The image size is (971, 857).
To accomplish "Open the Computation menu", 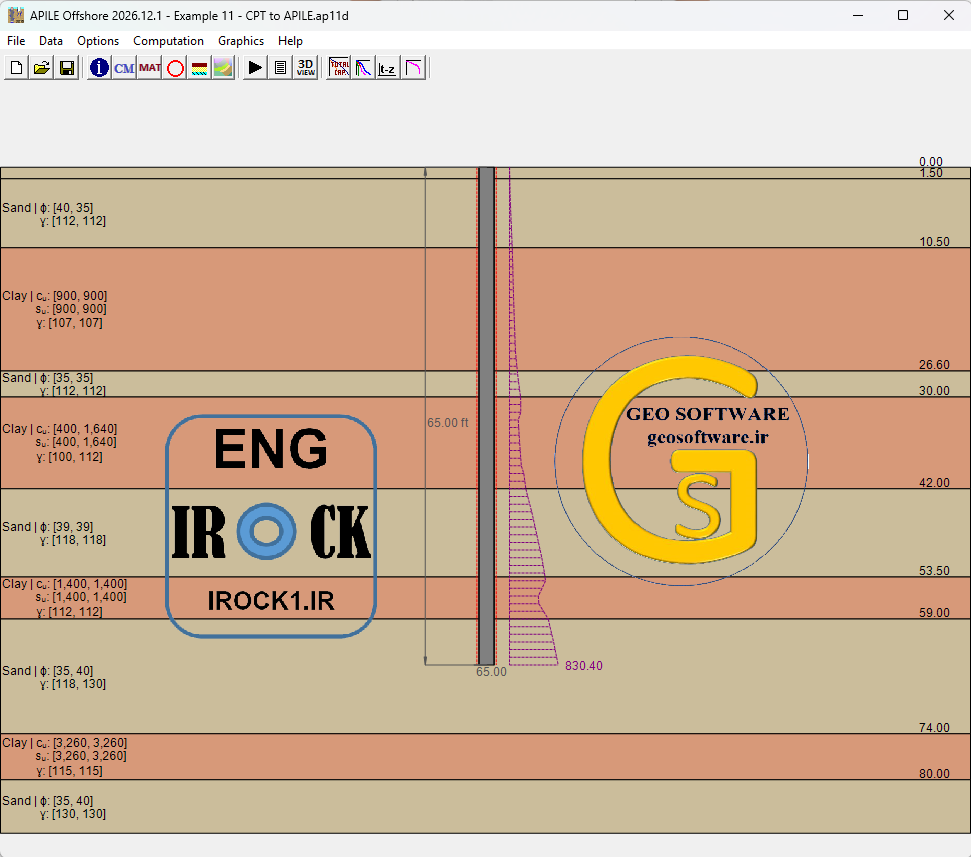I will pyautogui.click(x=168, y=41).
